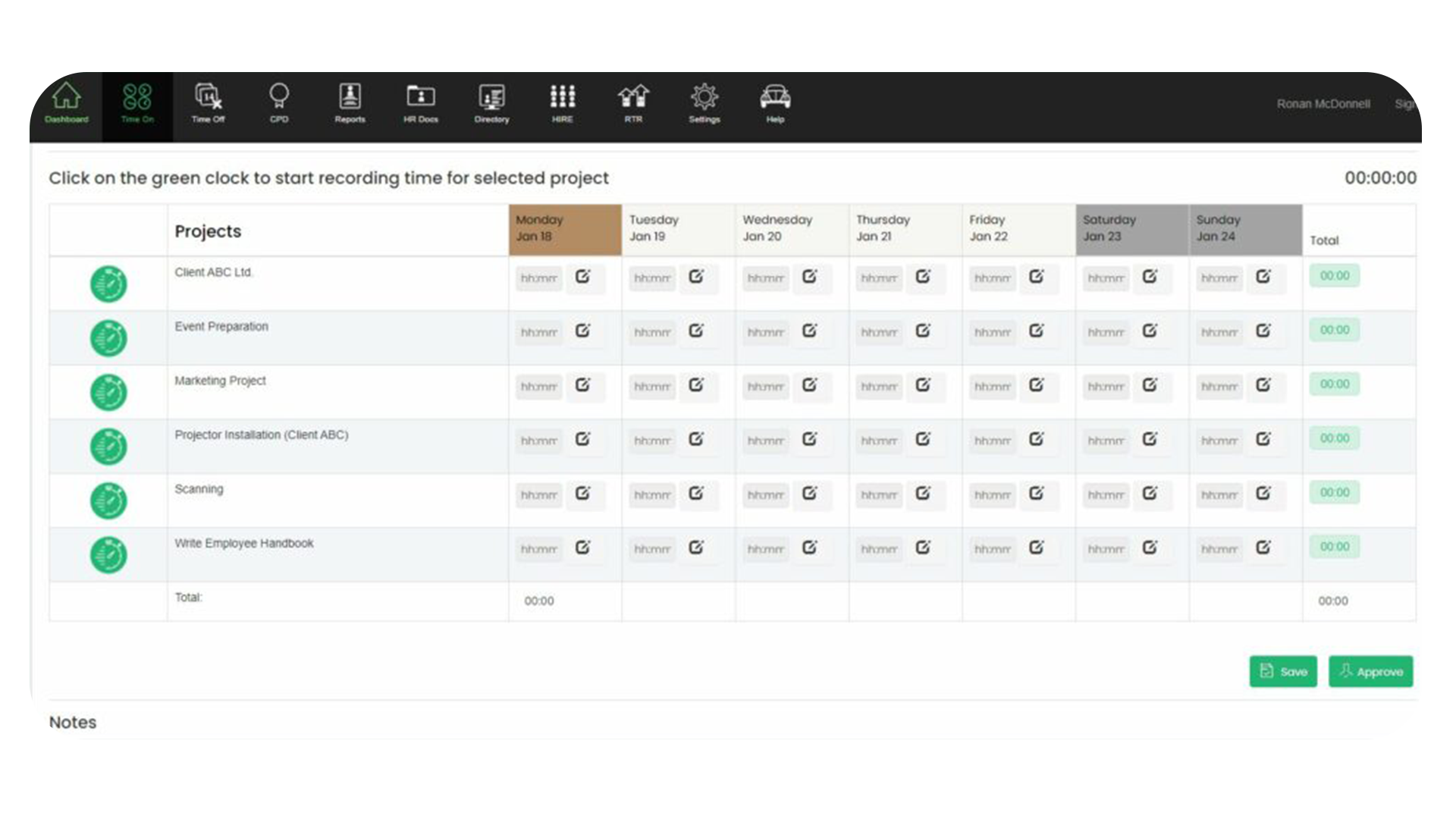Save the timesheet
1456x819 pixels.
(1283, 671)
